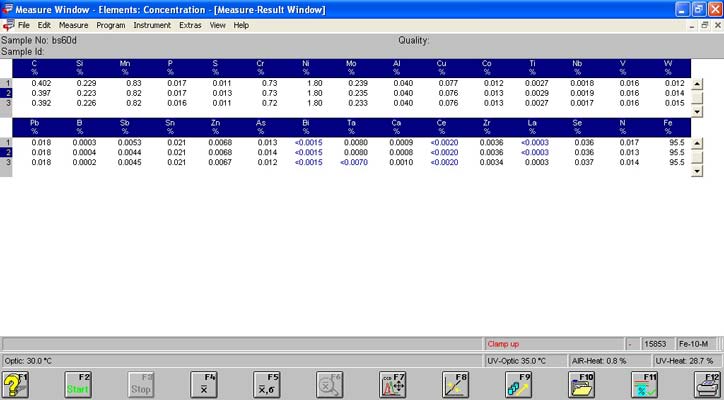Click the F4 mean value button

click(x=204, y=384)
